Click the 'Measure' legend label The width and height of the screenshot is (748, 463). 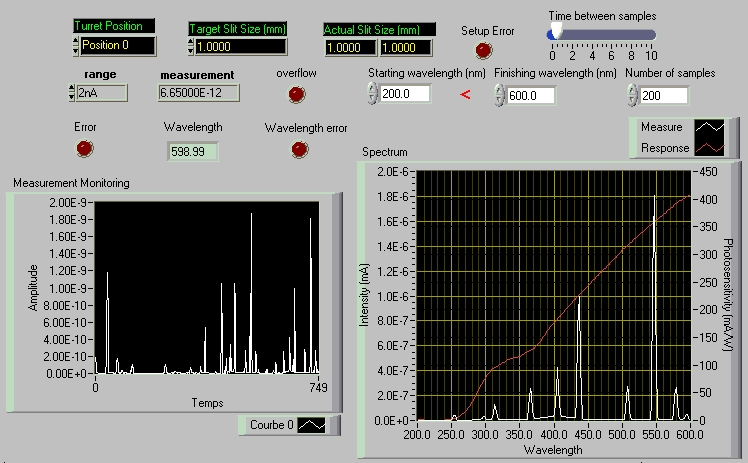(x=661, y=127)
